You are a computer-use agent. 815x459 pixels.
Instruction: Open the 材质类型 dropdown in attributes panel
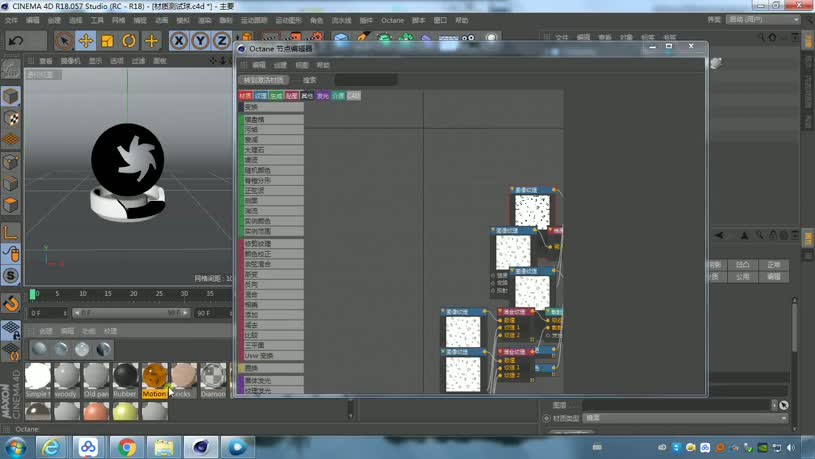(685, 418)
